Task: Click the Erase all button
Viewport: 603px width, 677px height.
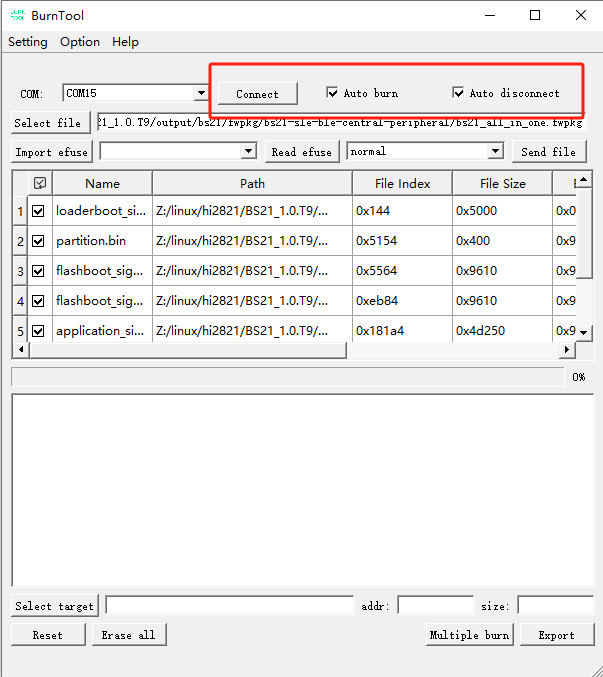Action: pos(131,635)
